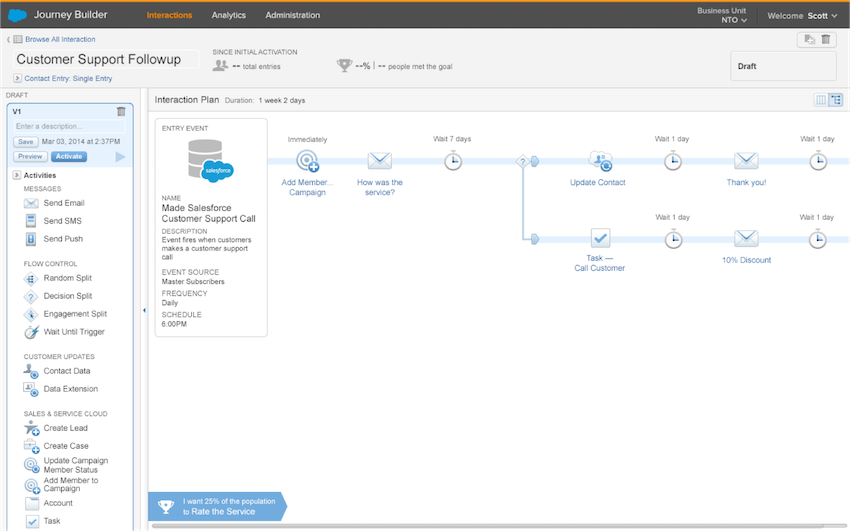Select the Wait Until Trigger icon
This screenshot has height=531, width=850.
31,332
